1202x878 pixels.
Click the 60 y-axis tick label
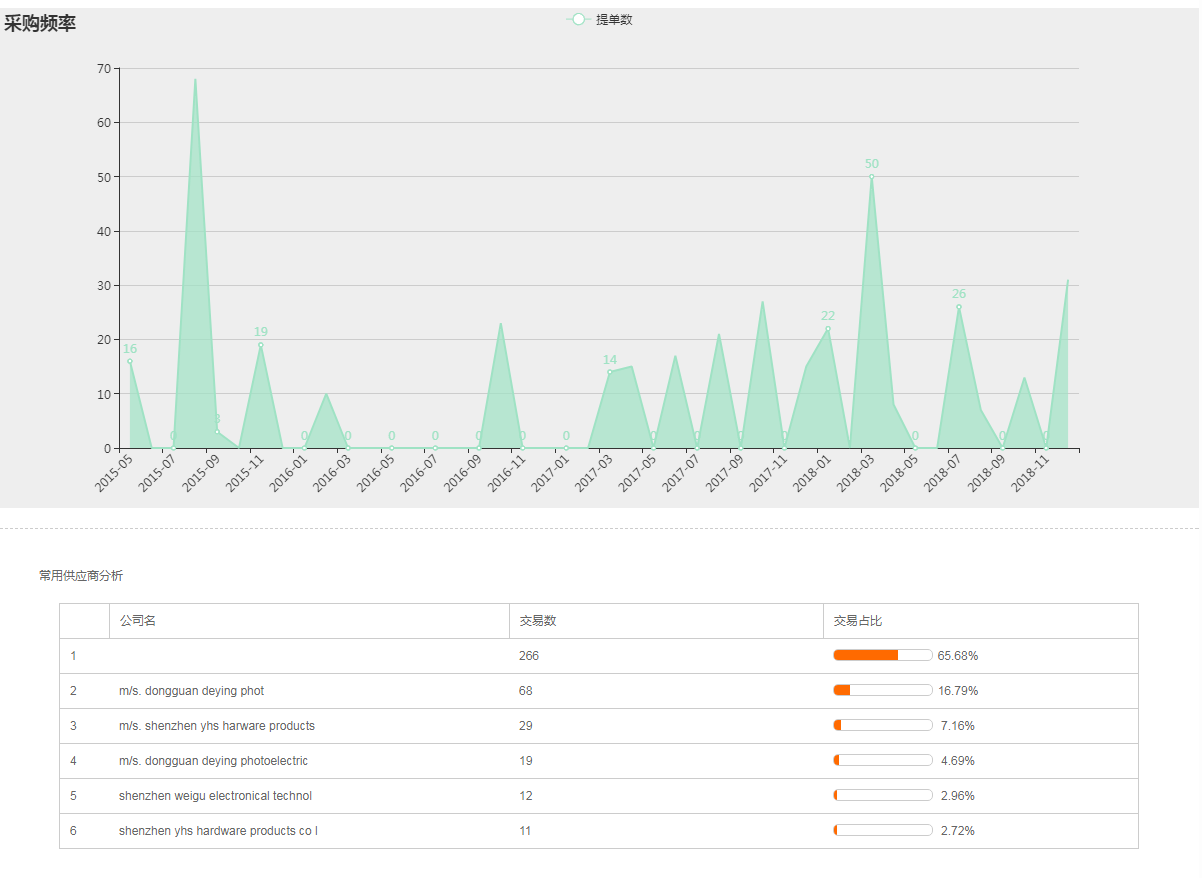(104, 123)
